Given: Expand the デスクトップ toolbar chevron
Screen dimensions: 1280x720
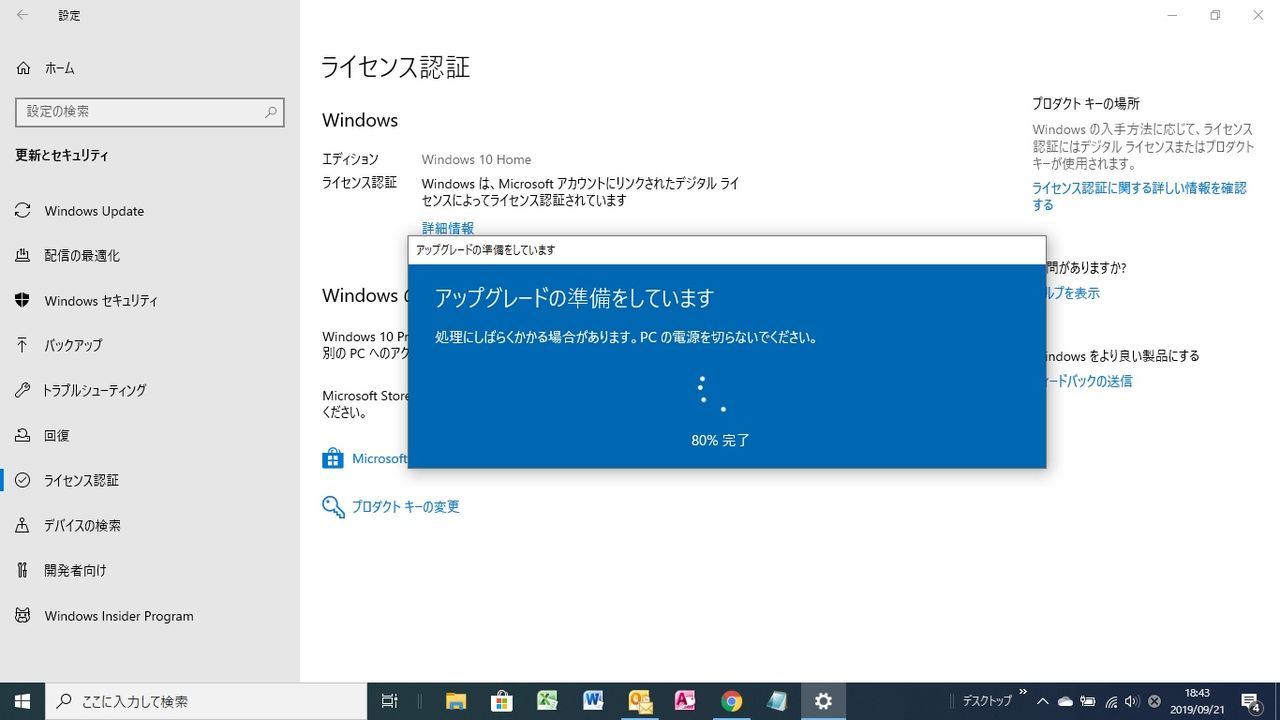Looking at the screenshot, I should [1022, 692].
